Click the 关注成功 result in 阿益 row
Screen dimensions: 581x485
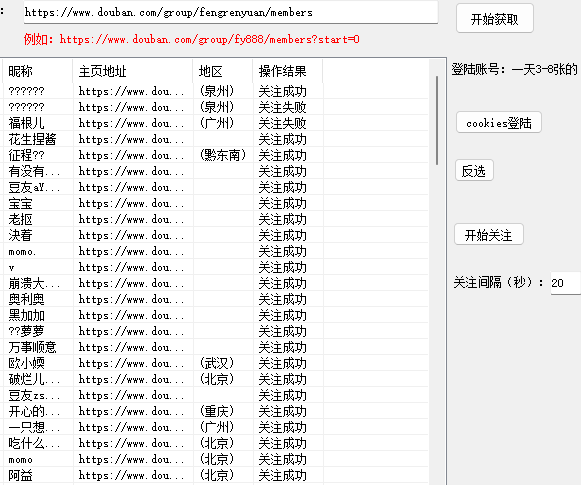click(x=282, y=475)
